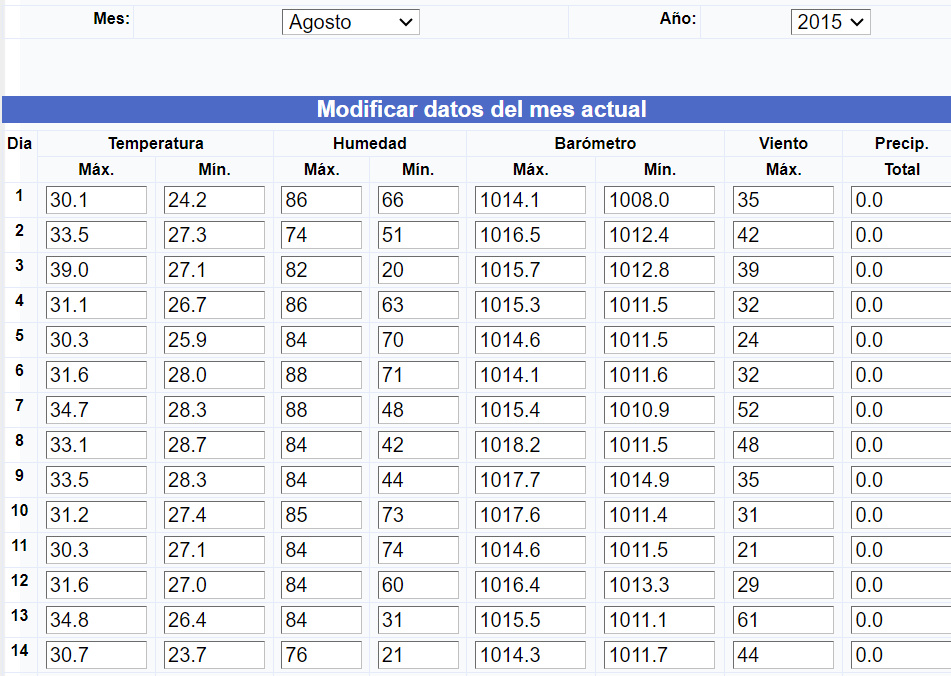Focus day 10 max temperature field 31.2
The width and height of the screenshot is (951, 676).
[96, 515]
